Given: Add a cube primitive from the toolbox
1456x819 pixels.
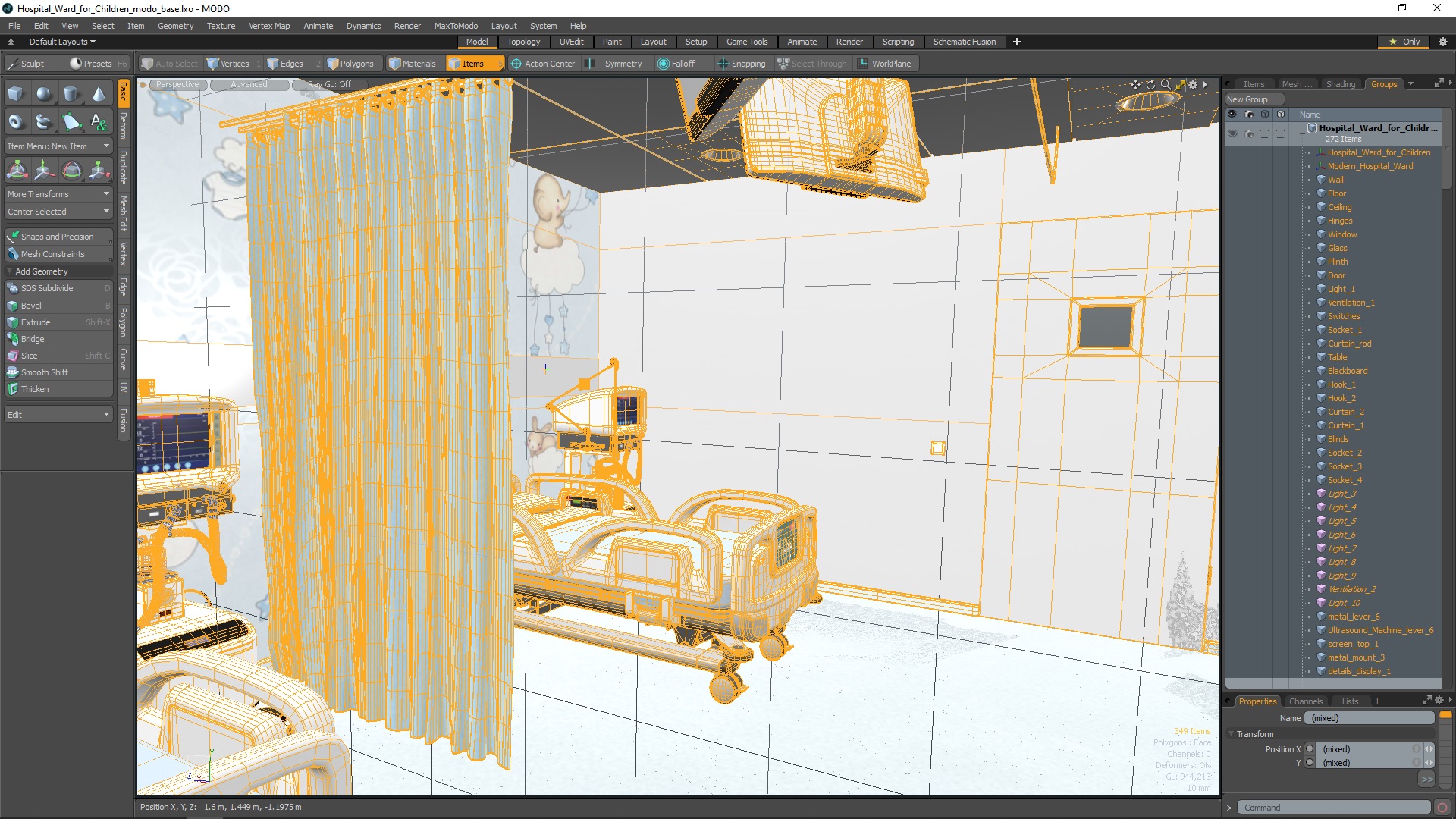Looking at the screenshot, I should (16, 94).
